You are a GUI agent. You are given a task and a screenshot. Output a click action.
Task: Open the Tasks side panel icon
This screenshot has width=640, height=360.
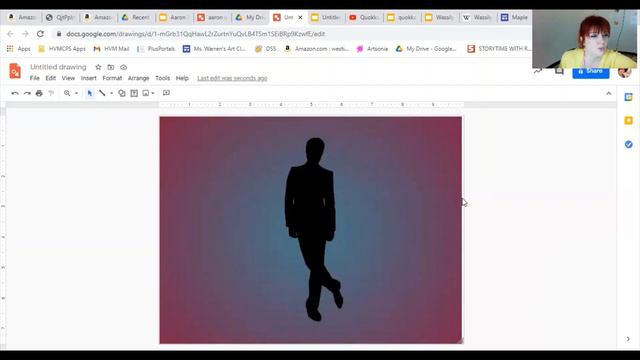629,144
